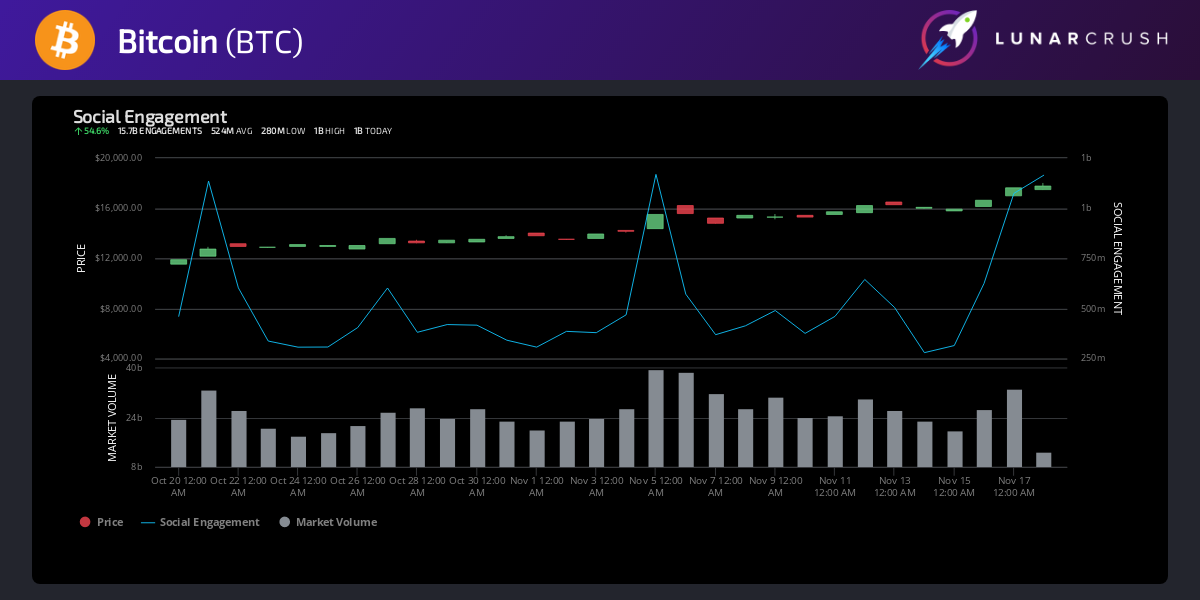Toggle the Price series in legend

(x=101, y=522)
